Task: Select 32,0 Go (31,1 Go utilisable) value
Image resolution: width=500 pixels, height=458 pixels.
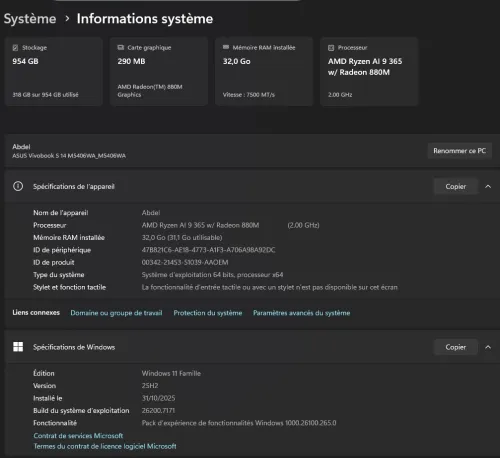Action: click(182, 237)
